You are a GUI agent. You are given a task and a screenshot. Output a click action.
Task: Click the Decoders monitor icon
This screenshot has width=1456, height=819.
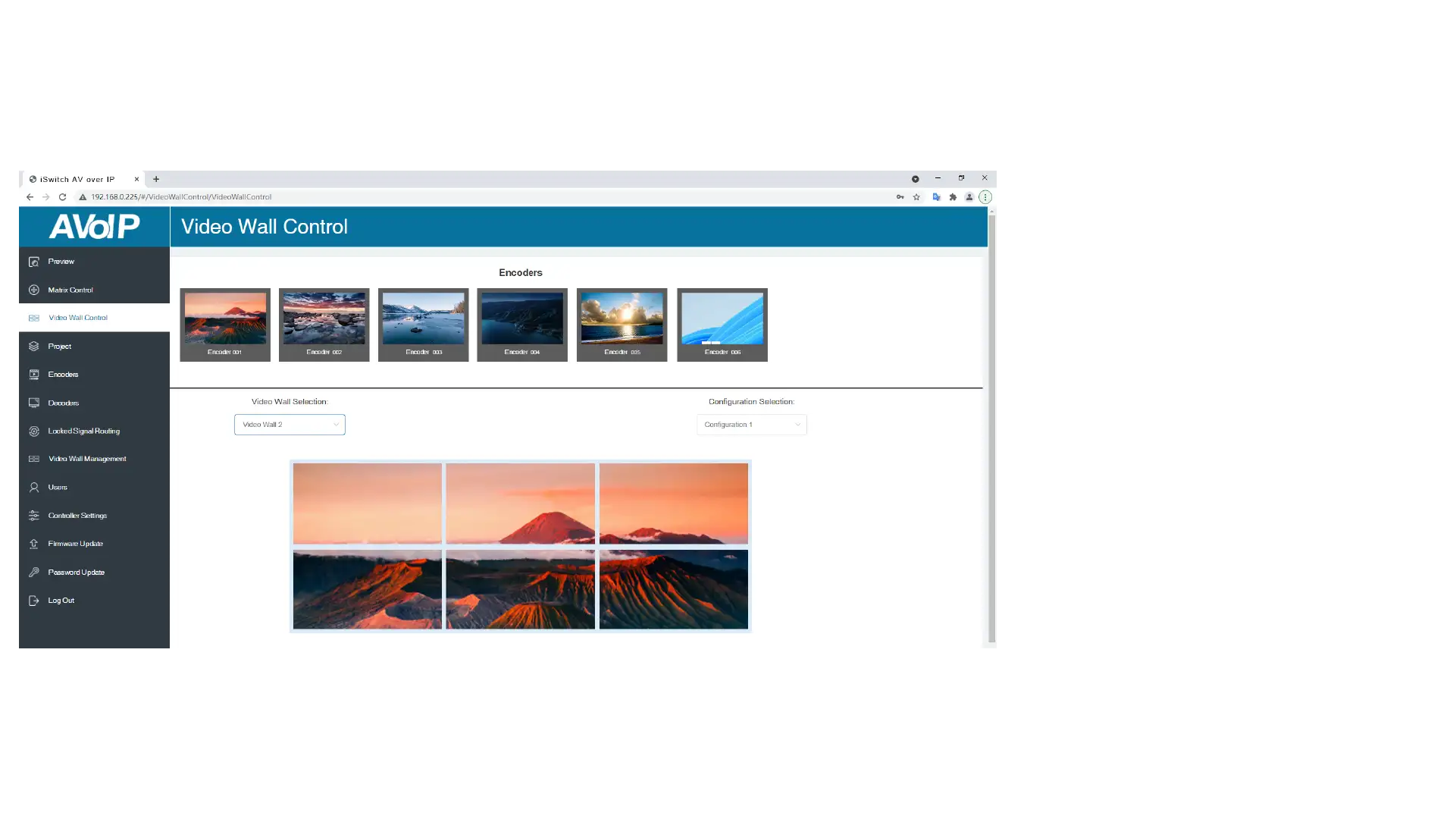pyautogui.click(x=34, y=403)
